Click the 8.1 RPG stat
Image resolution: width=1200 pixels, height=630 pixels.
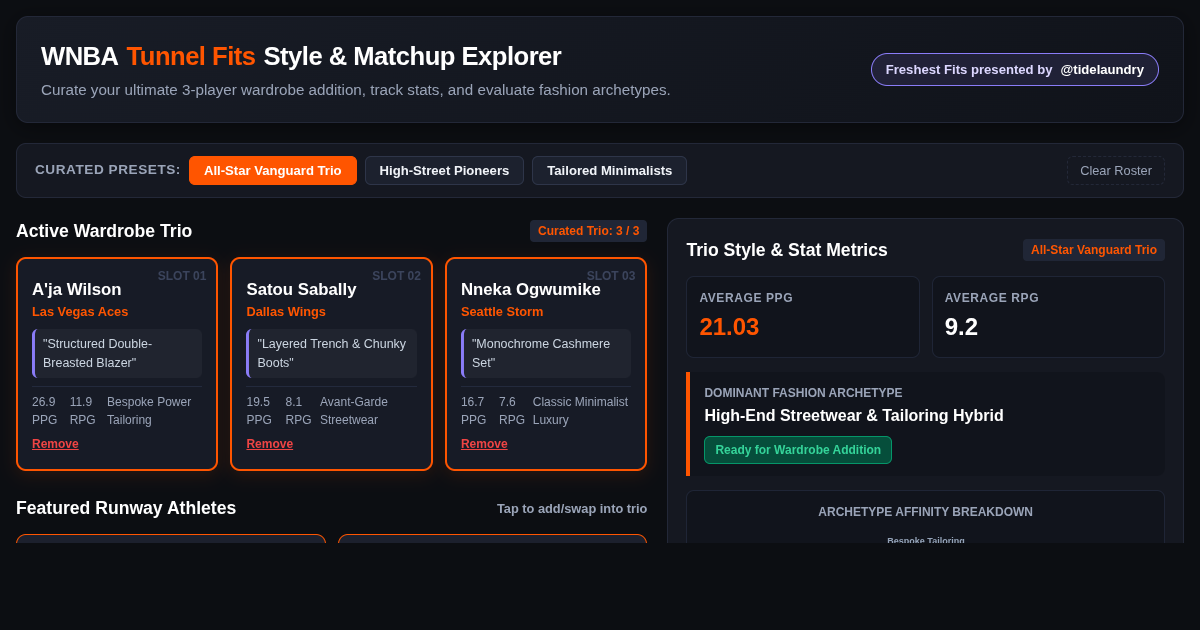tap(297, 411)
